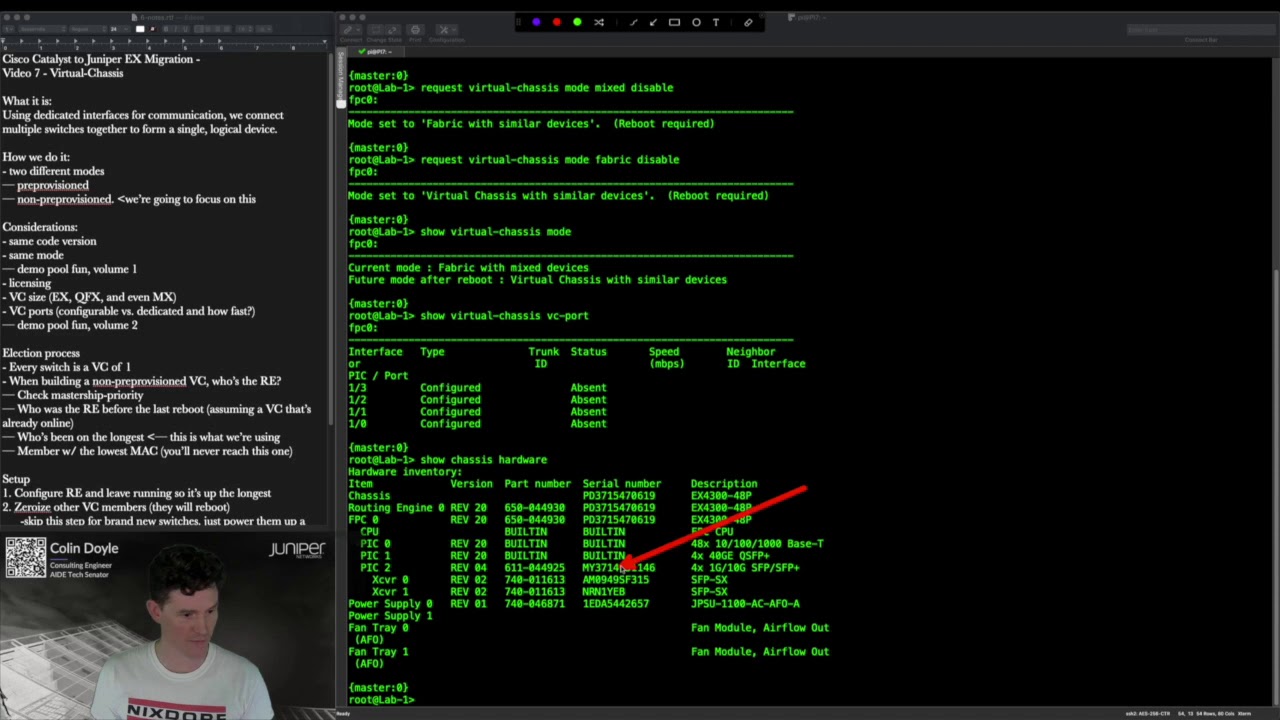
Task: Select the text annotation tool
Action: (x=715, y=22)
